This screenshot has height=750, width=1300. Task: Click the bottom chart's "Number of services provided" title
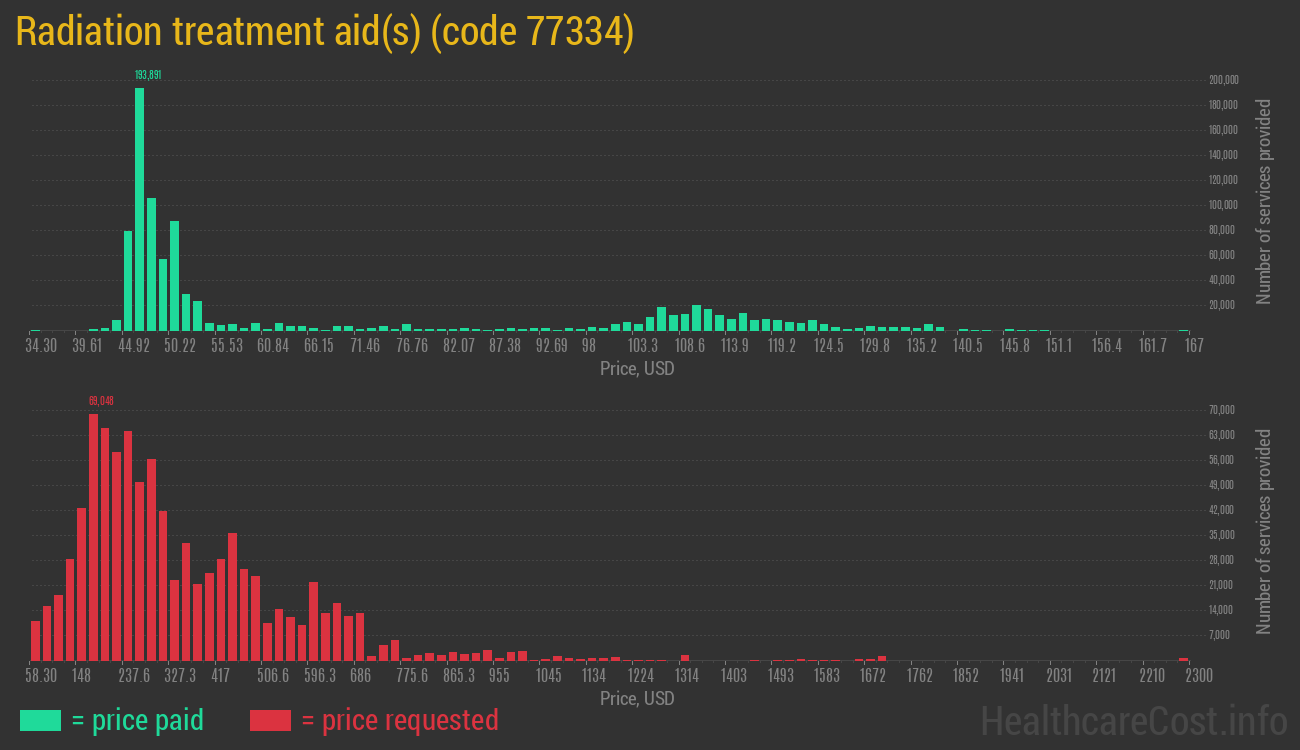pos(1264,532)
